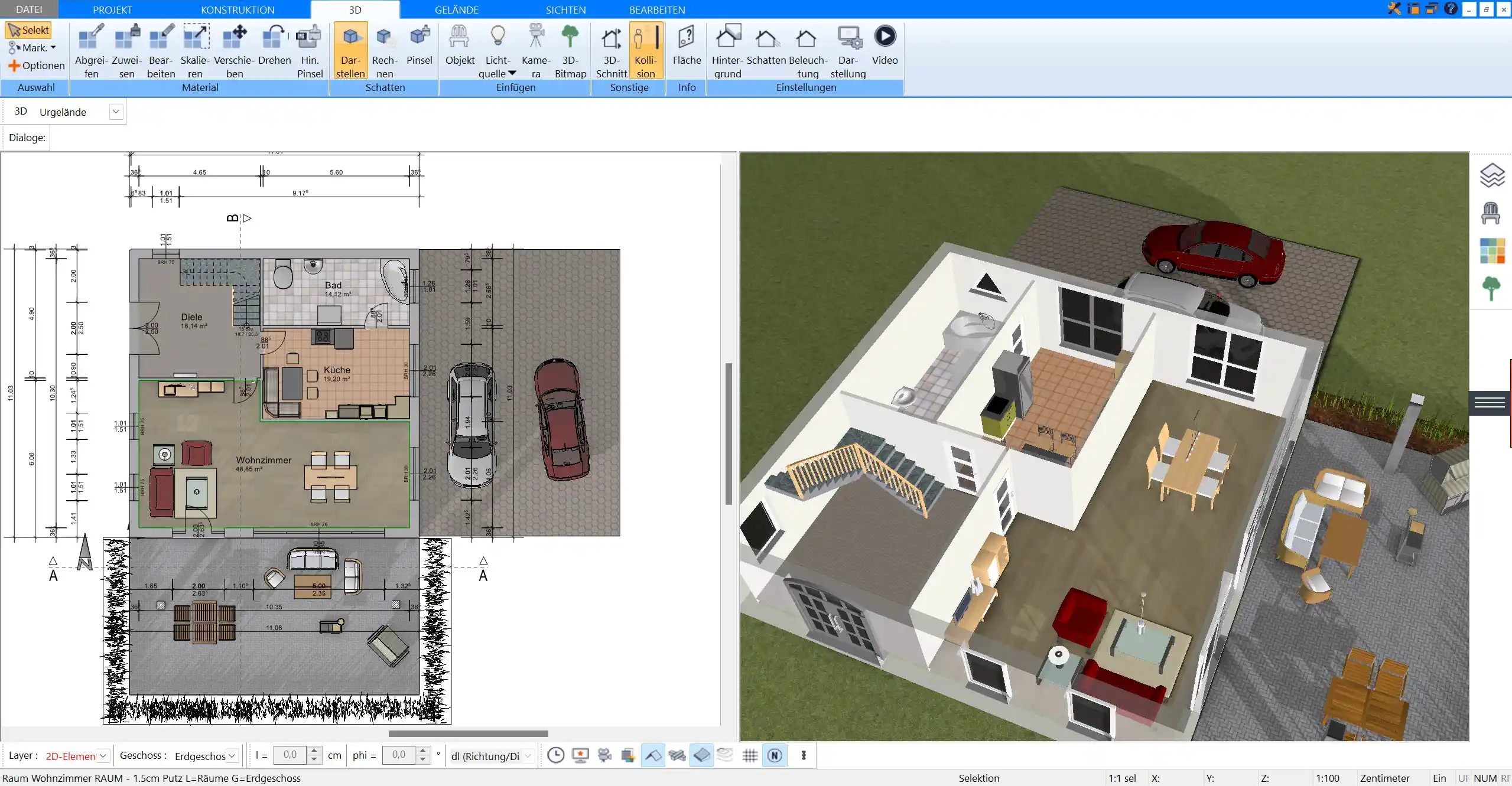Click the 2D plan vertical scrollbar
1512x786 pixels.
tap(729, 434)
